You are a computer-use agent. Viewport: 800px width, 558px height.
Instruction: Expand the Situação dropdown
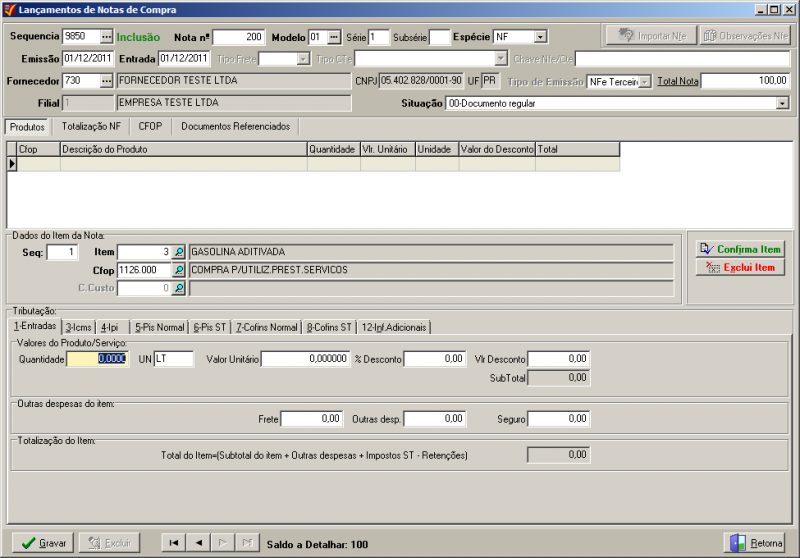click(x=782, y=104)
